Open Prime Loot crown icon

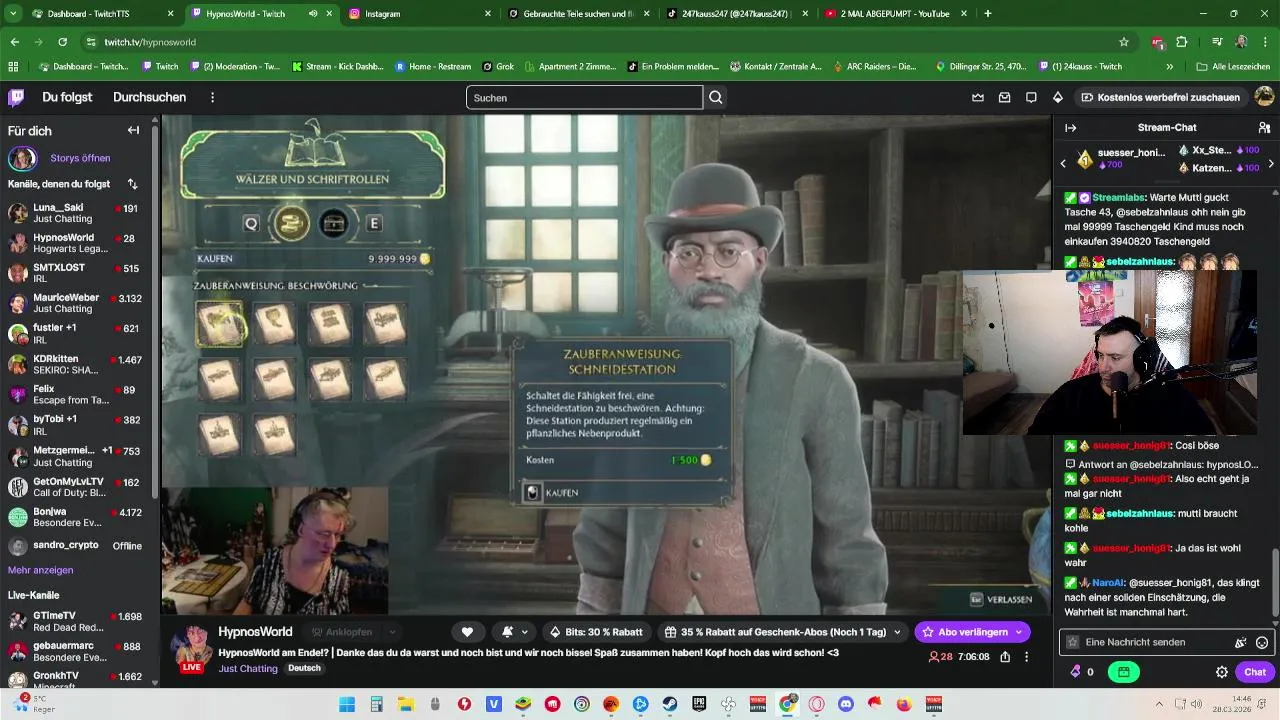pos(978,97)
